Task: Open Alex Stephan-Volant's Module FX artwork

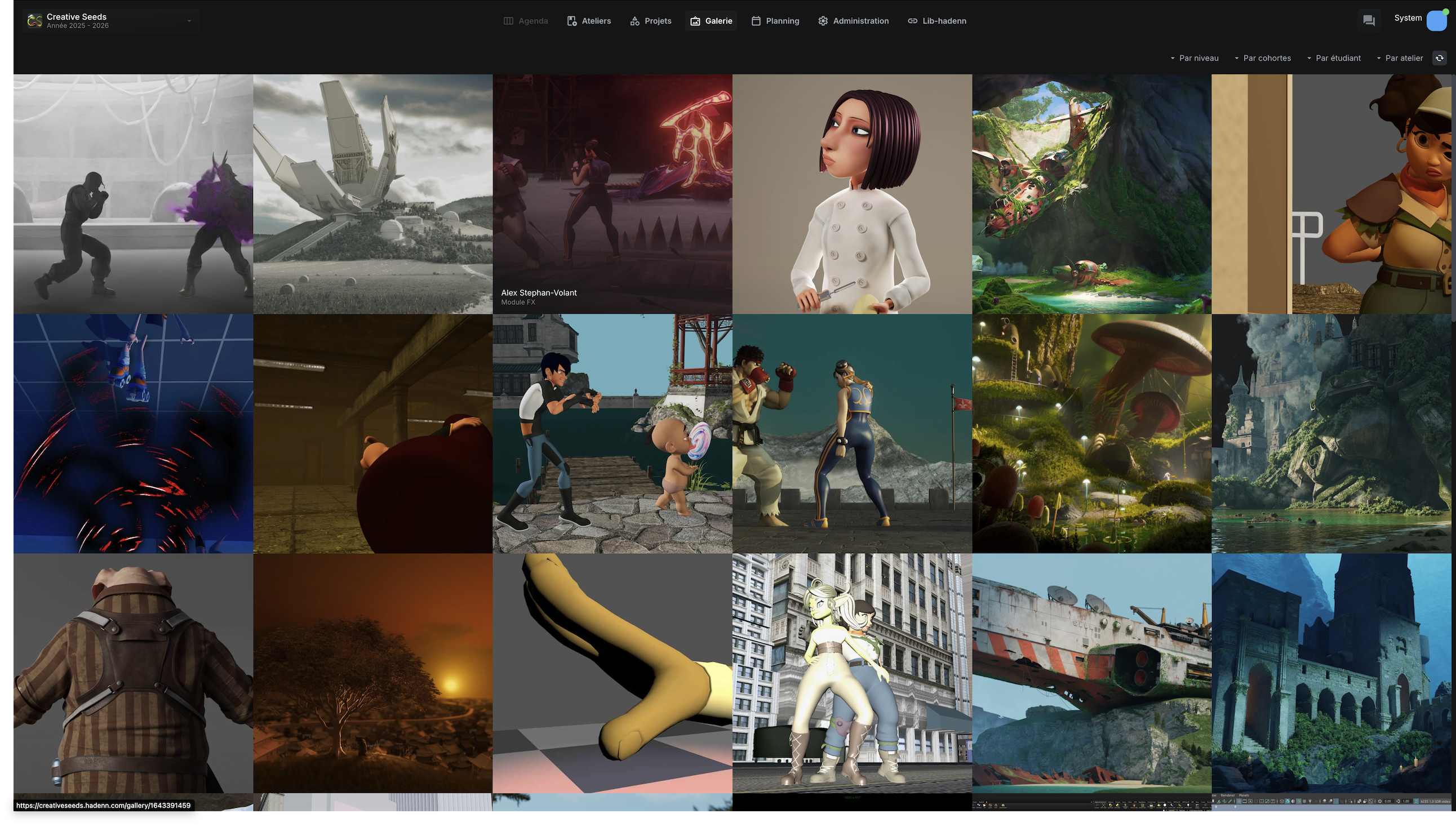Action: tap(613, 194)
